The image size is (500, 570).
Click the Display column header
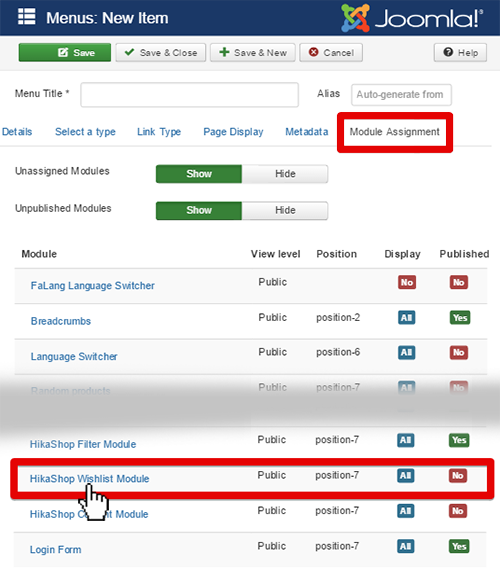(403, 254)
